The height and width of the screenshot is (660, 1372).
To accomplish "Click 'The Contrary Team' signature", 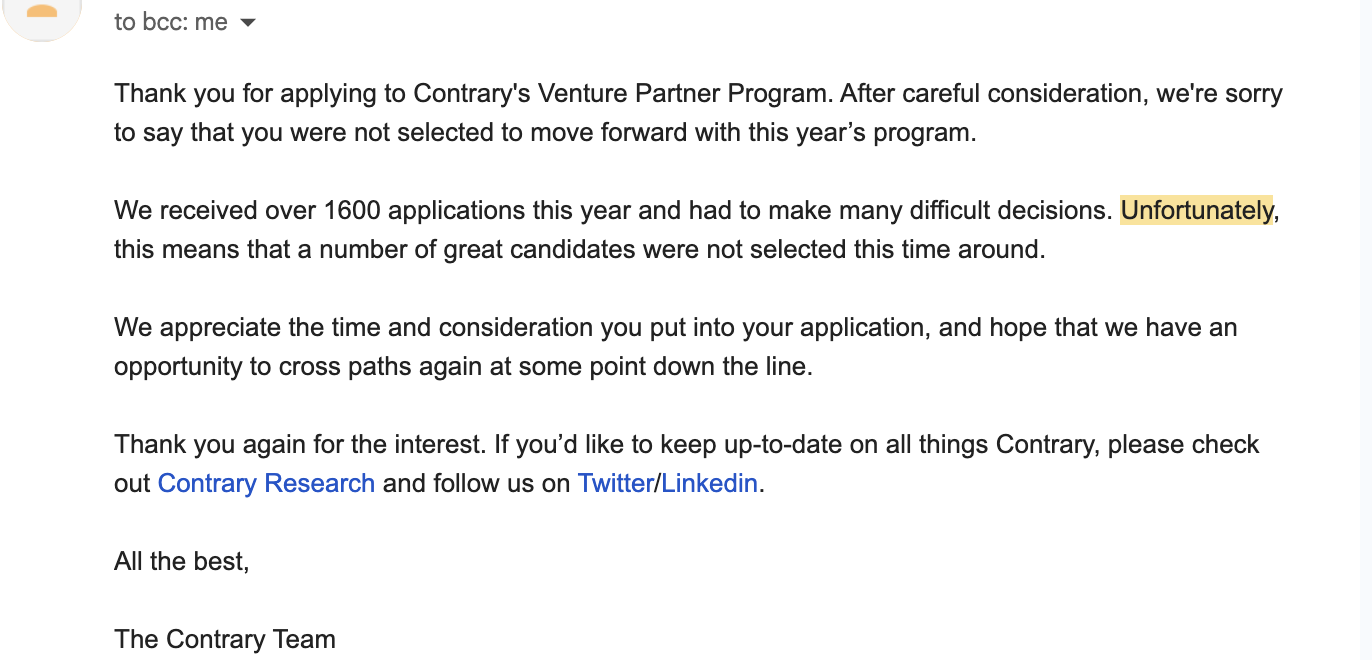I will (x=225, y=639).
